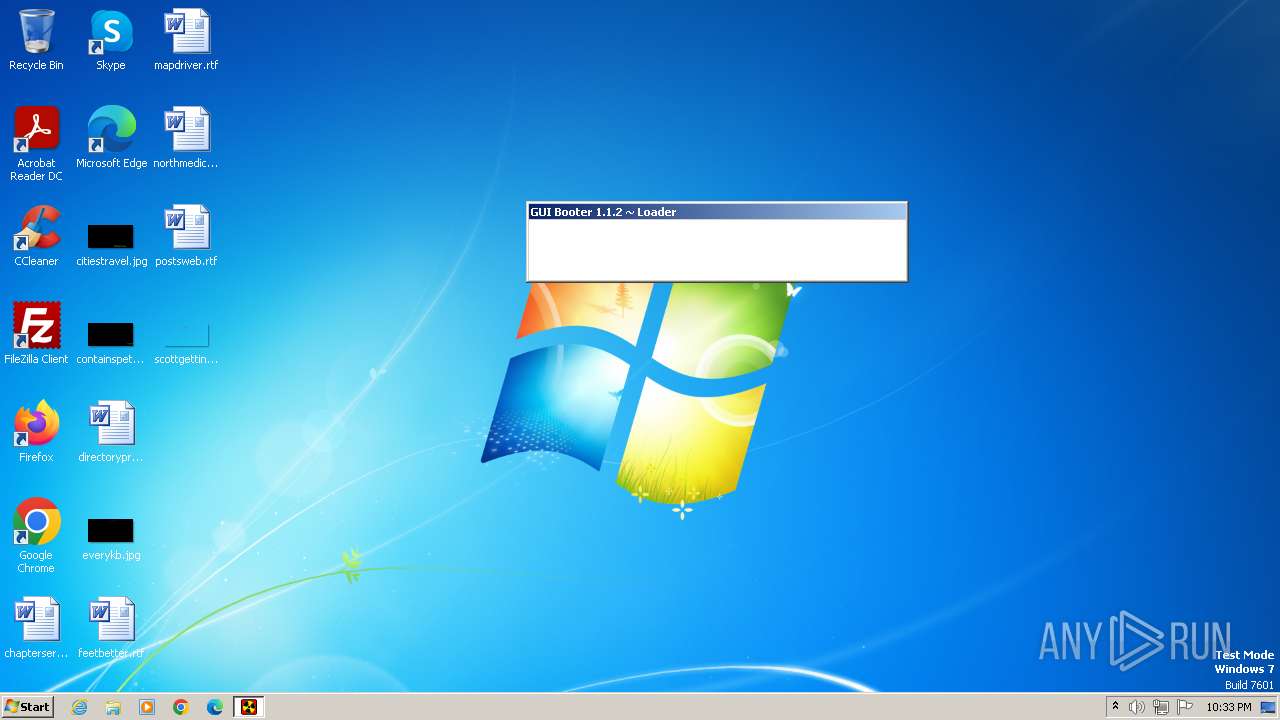Image resolution: width=1280 pixels, height=720 pixels.
Task: Click the Show desktop tray button
Action: (x=1268, y=707)
